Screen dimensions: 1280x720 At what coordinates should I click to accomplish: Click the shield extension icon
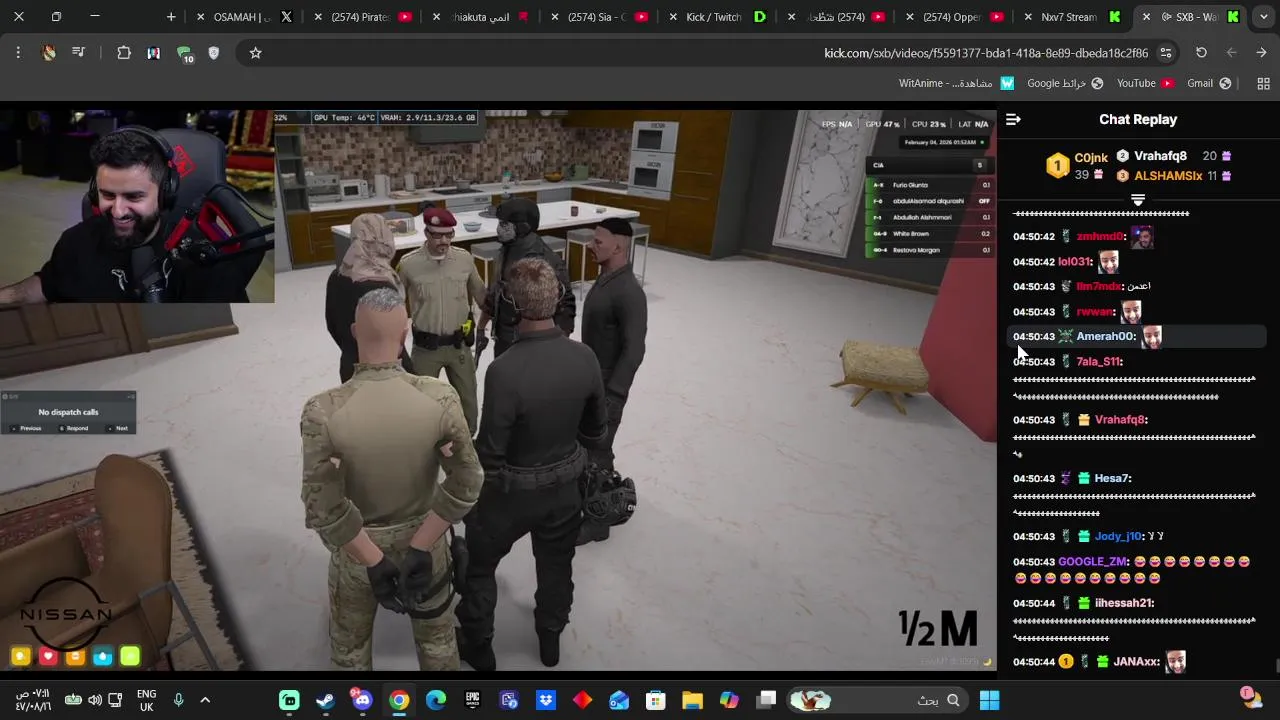coord(213,53)
